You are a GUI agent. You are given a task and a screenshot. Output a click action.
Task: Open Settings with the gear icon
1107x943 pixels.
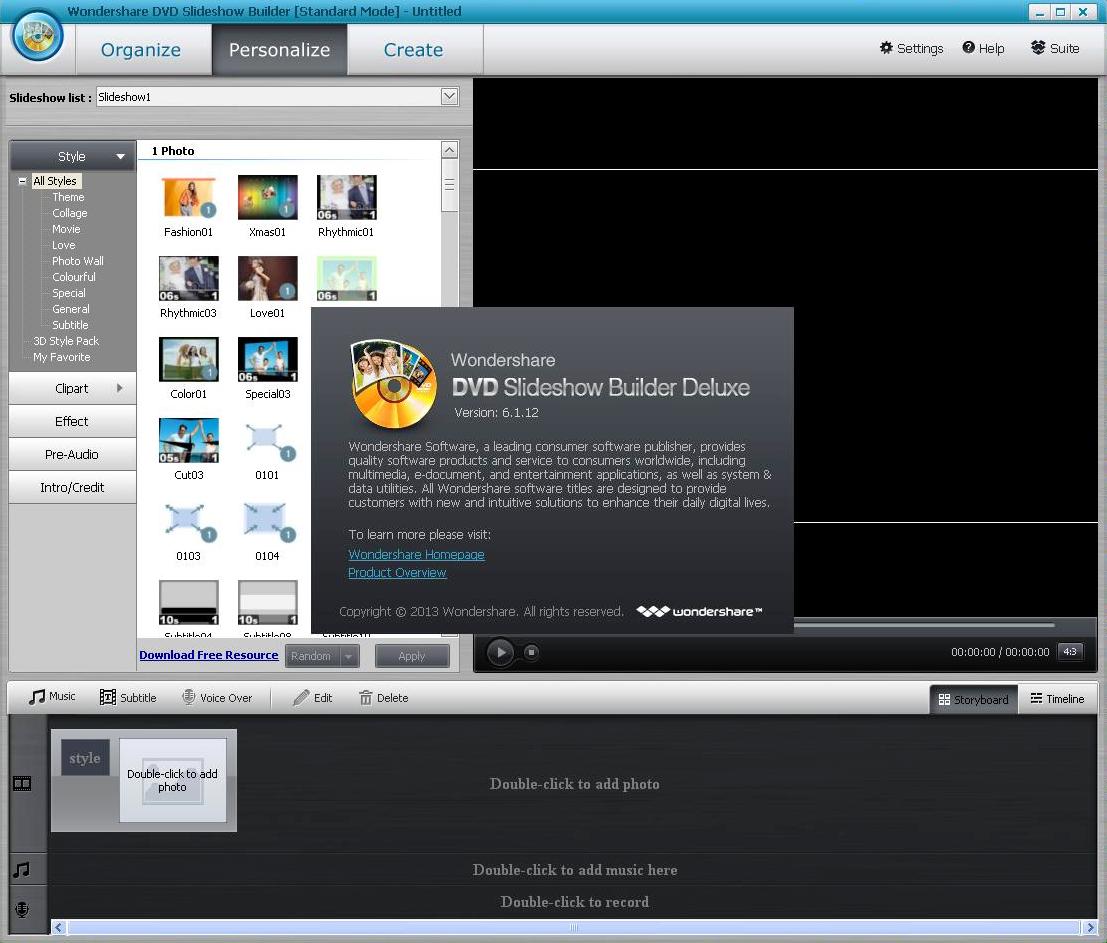[911, 48]
